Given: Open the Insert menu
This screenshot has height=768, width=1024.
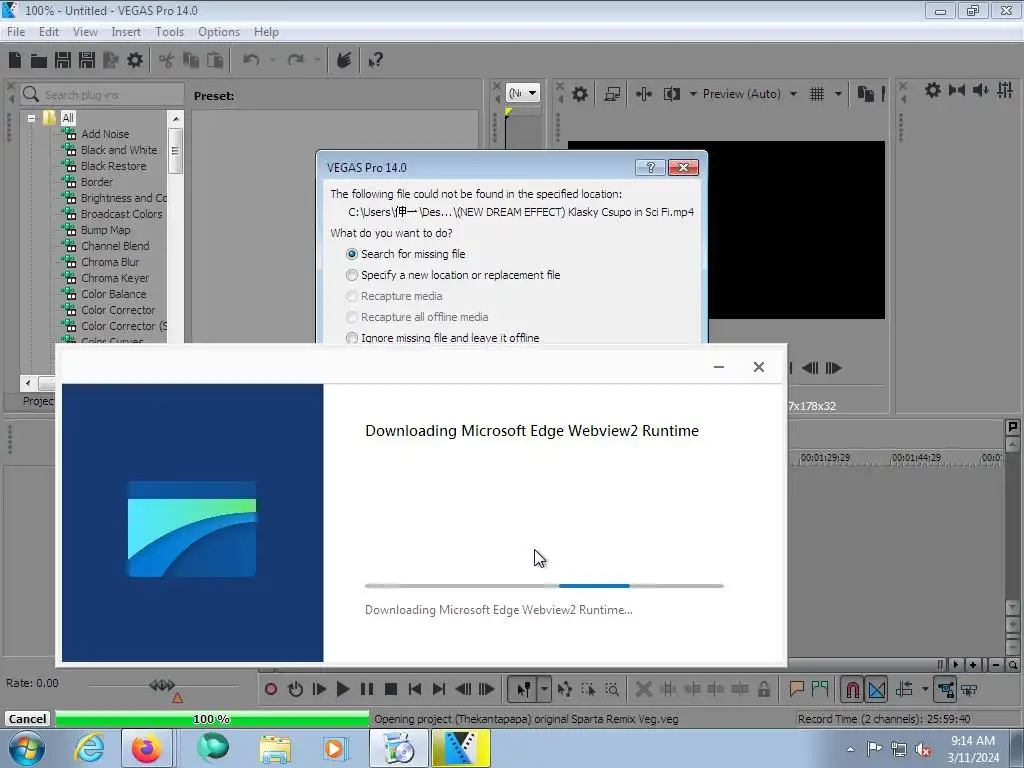Looking at the screenshot, I should [126, 32].
